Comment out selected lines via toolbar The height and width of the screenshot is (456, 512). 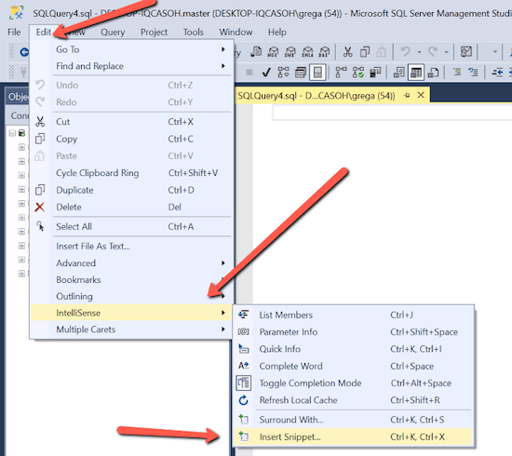pos(457,72)
